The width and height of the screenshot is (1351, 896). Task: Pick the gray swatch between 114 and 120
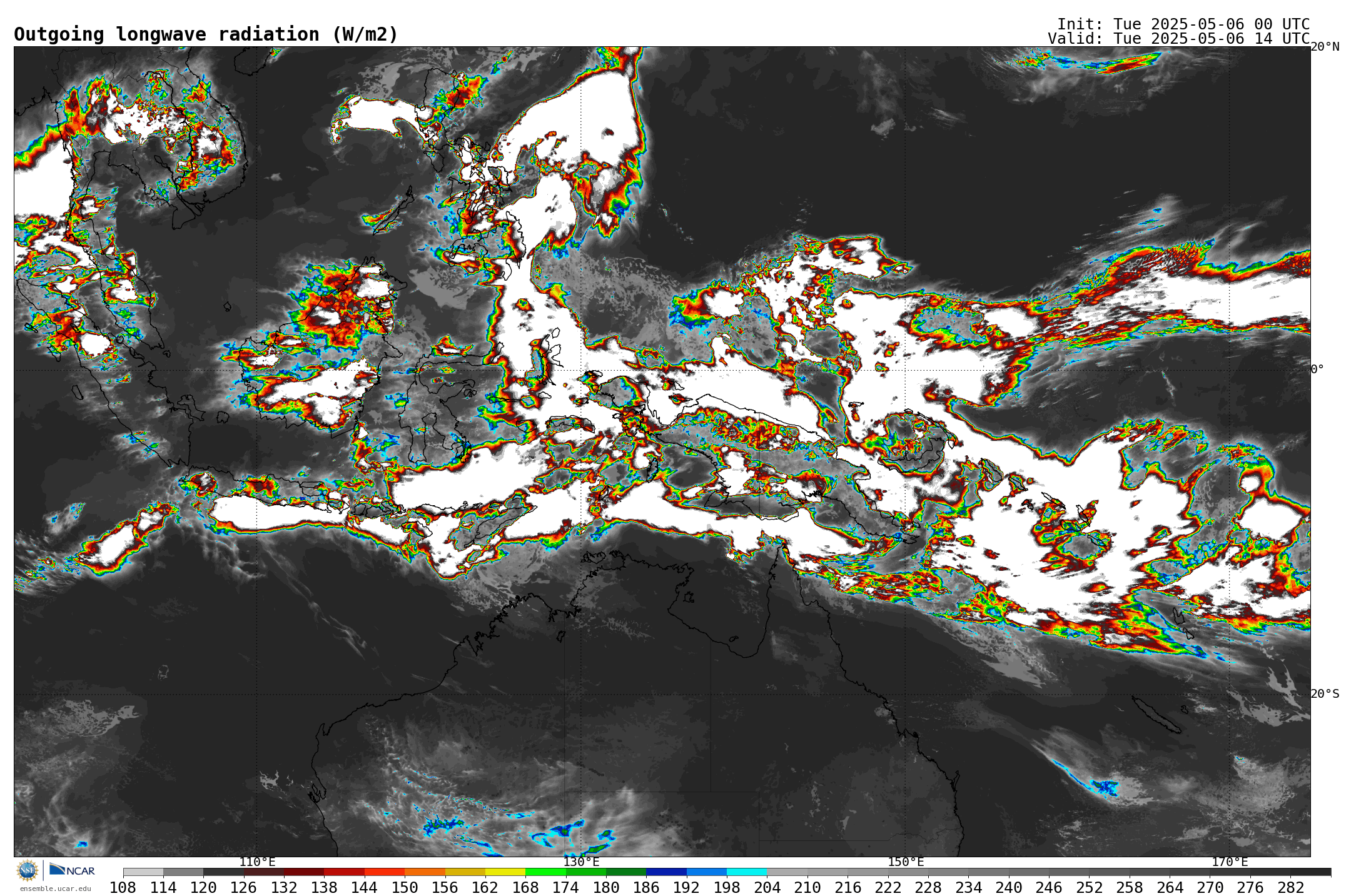(183, 872)
